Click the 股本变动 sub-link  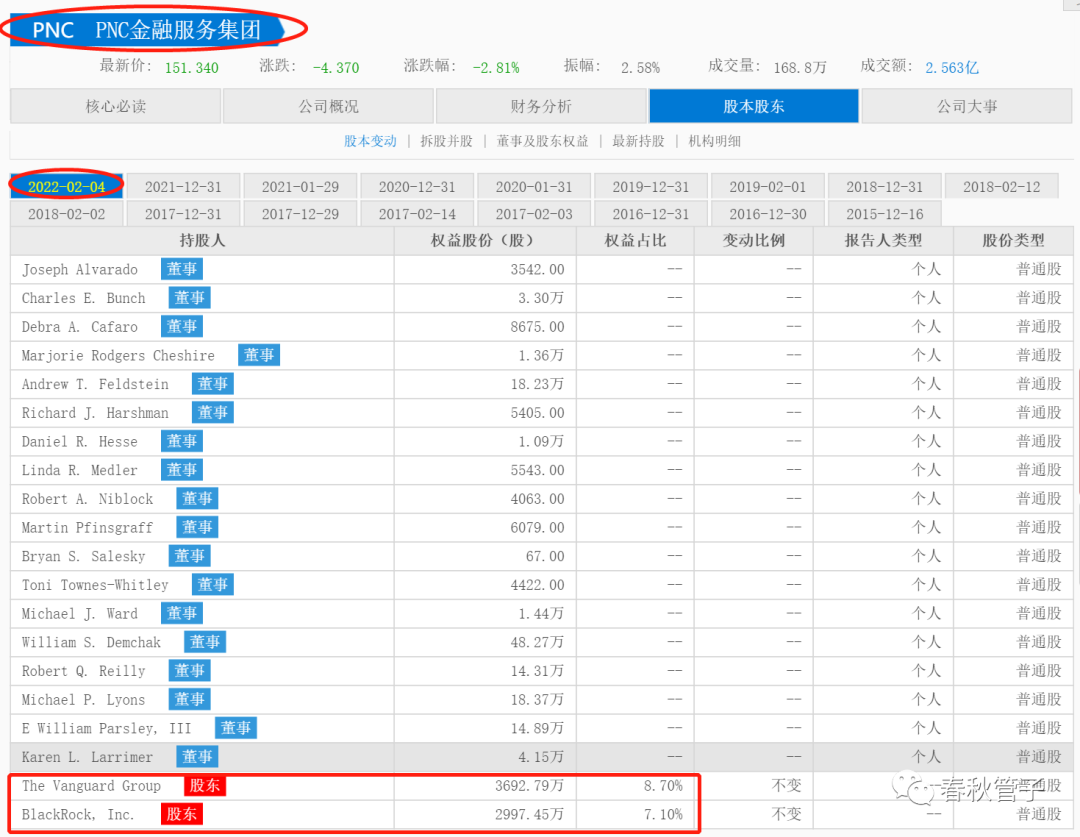[370, 141]
